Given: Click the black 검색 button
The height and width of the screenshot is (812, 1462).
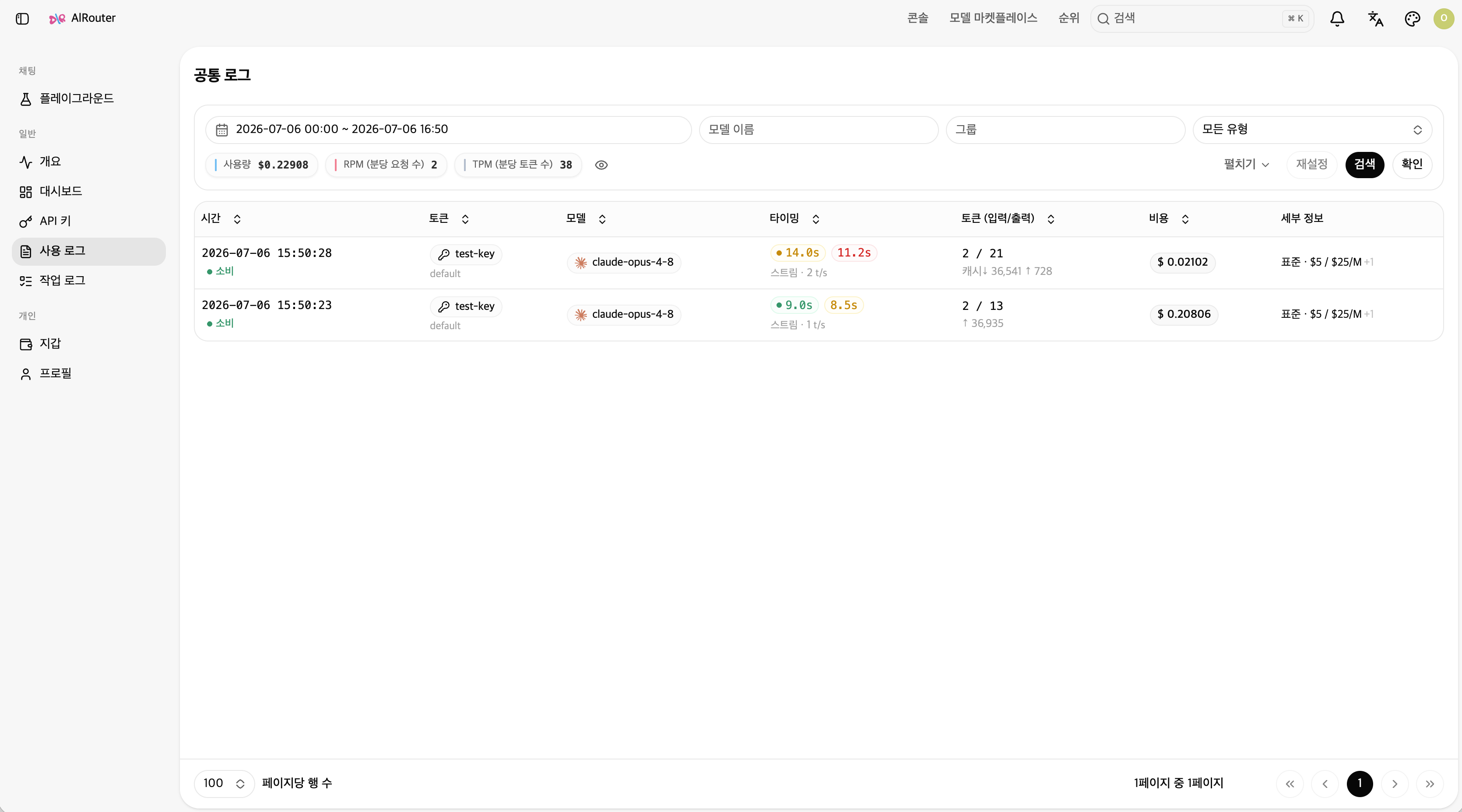Looking at the screenshot, I should point(1364,165).
